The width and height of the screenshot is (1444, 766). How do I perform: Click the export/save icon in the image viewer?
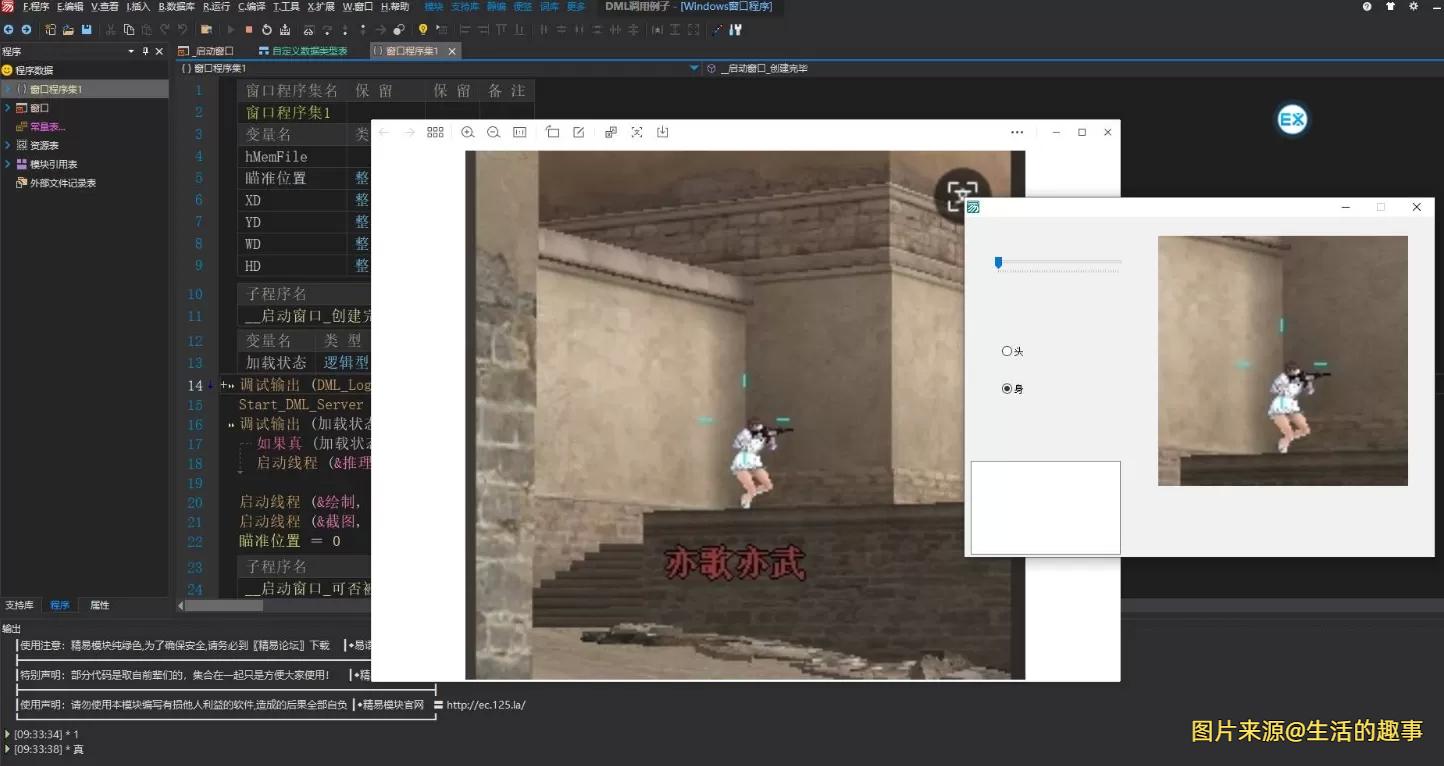[662, 132]
